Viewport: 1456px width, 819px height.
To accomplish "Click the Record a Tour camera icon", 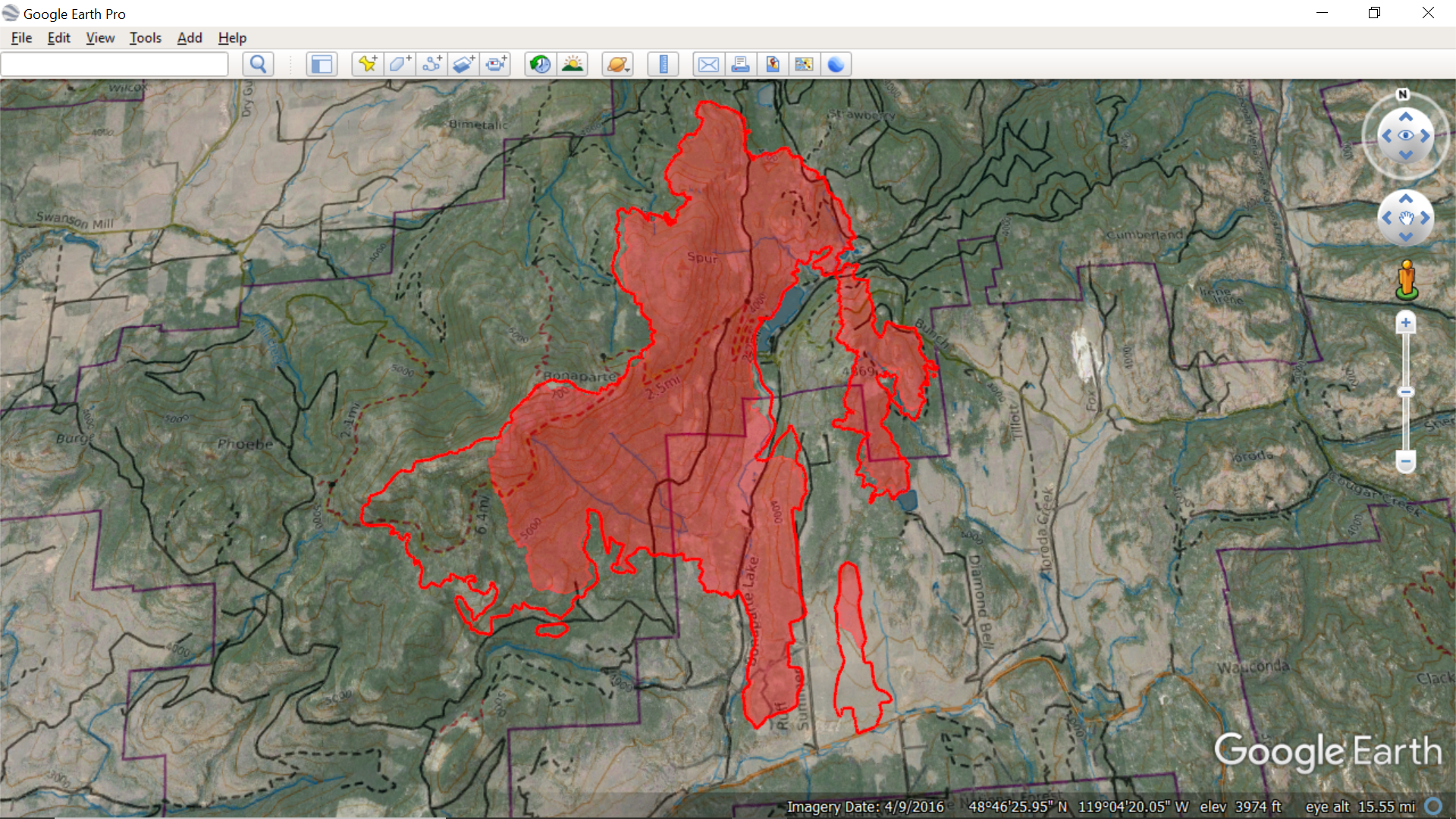I will 497,64.
